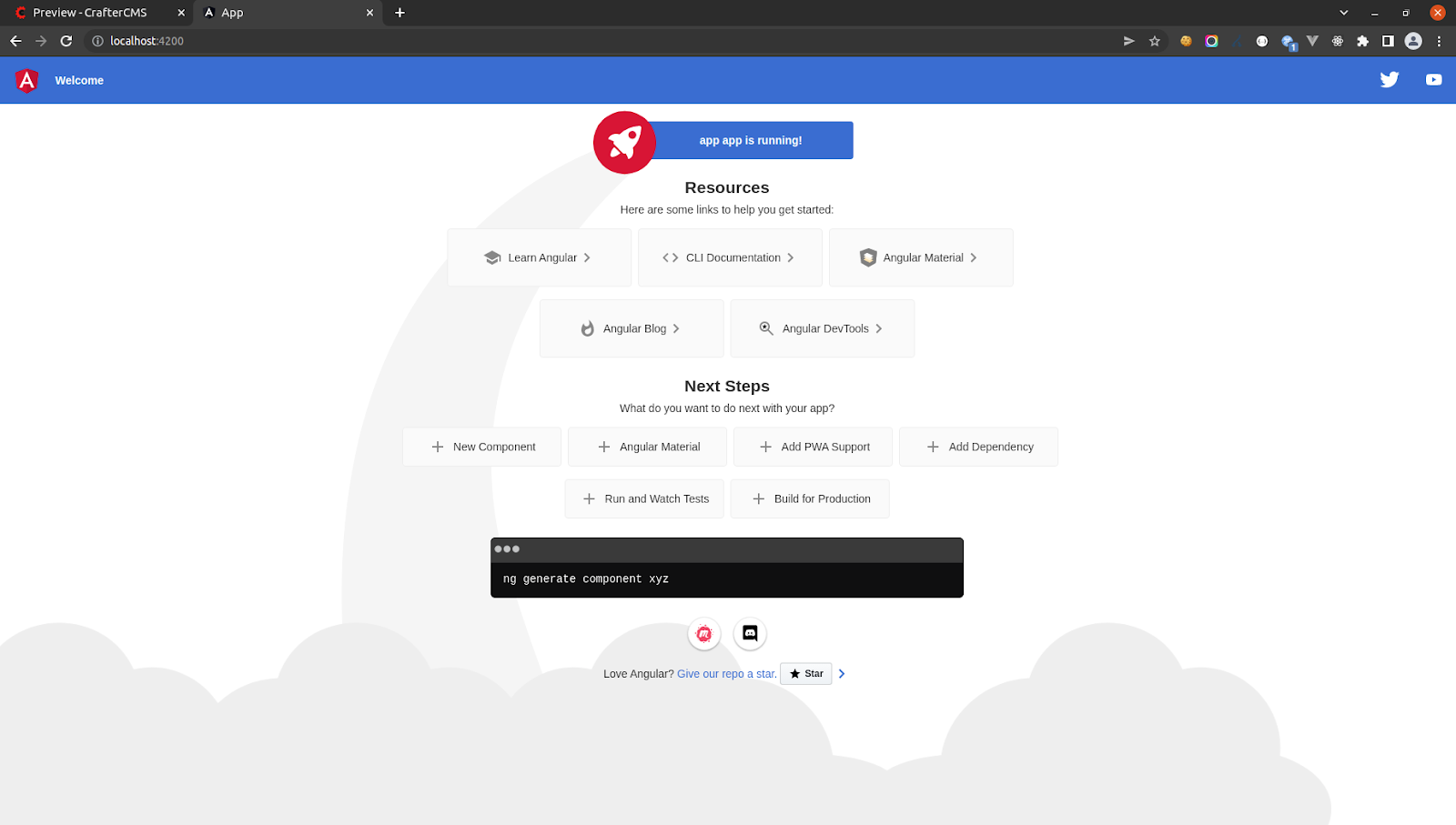Click the red rocket icon
This screenshot has width=1456, height=825.
pos(624,142)
